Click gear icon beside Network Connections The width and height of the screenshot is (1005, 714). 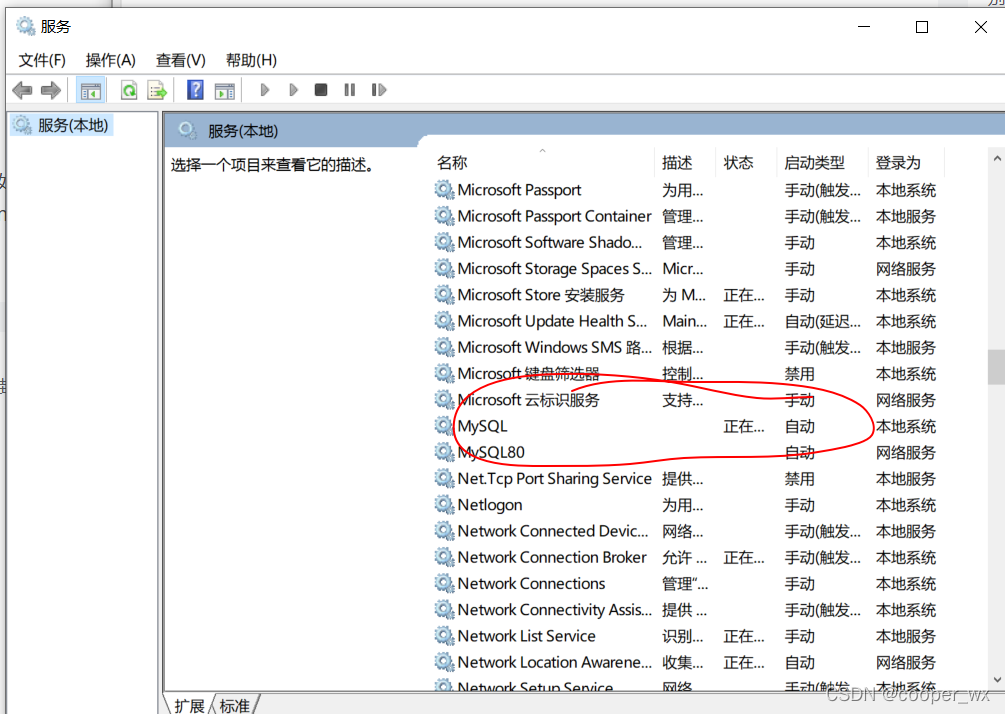click(444, 583)
